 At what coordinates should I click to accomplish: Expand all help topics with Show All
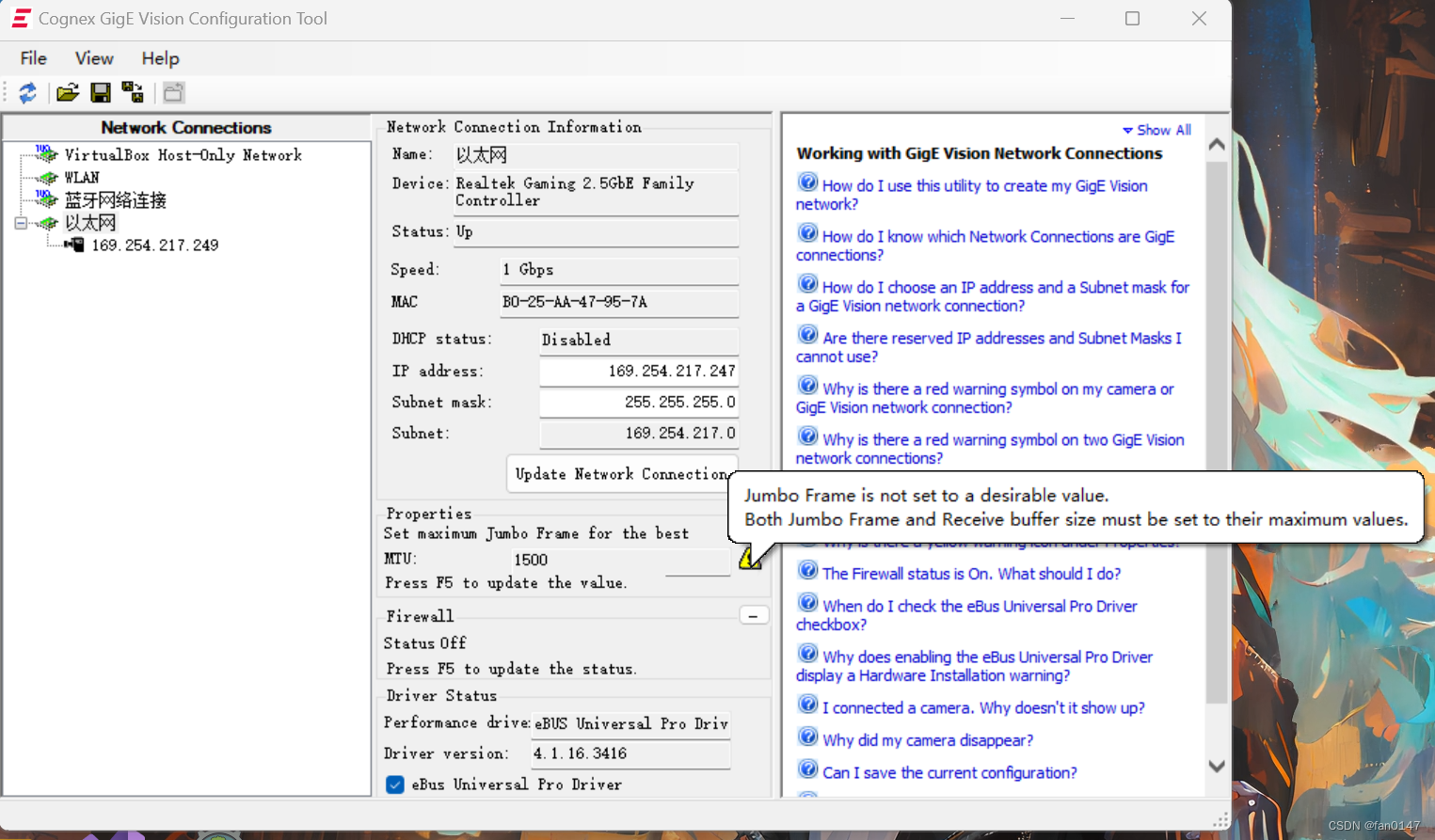(x=1156, y=130)
